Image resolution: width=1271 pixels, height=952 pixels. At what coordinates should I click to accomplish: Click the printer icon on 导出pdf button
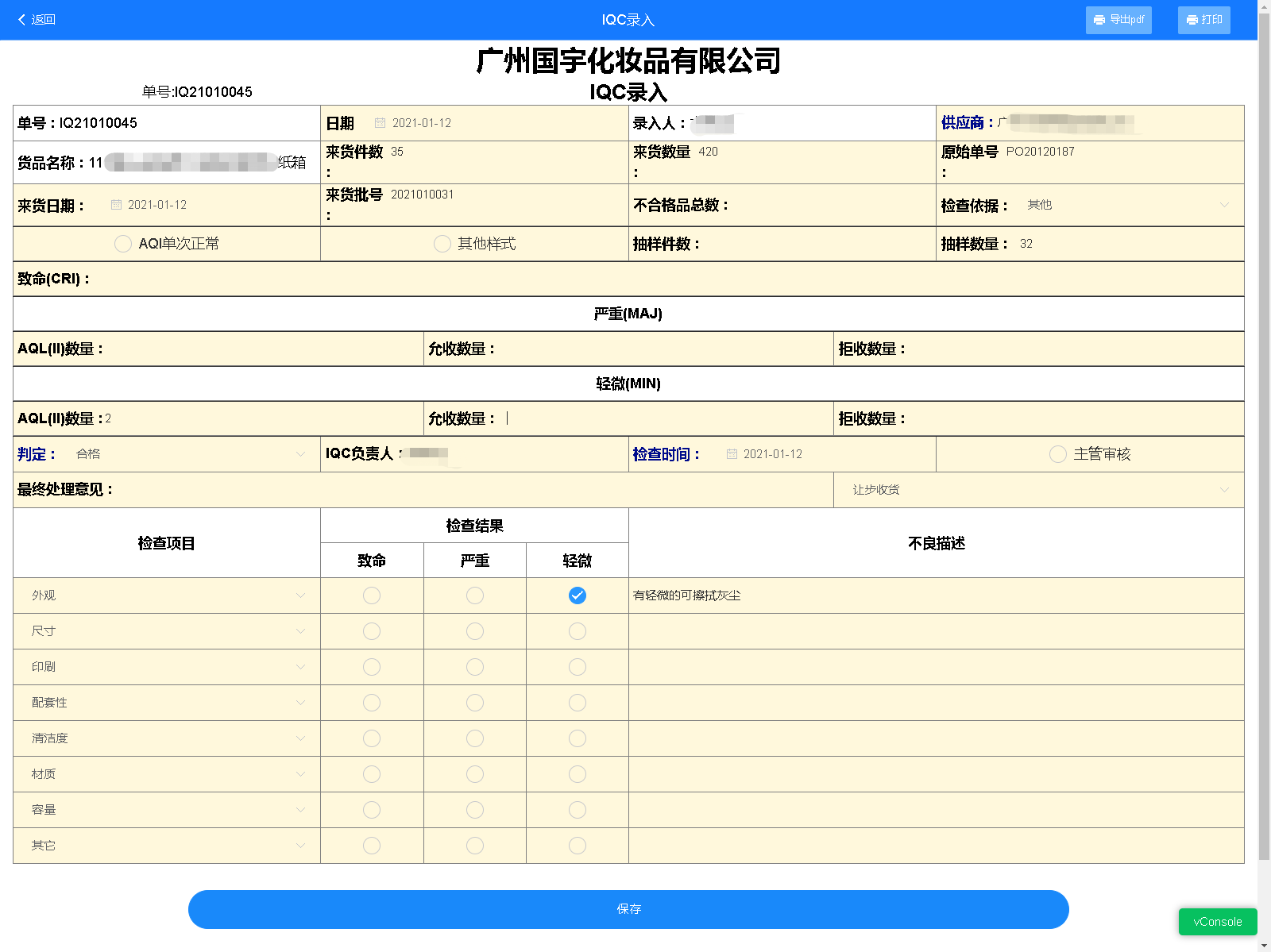1099,20
